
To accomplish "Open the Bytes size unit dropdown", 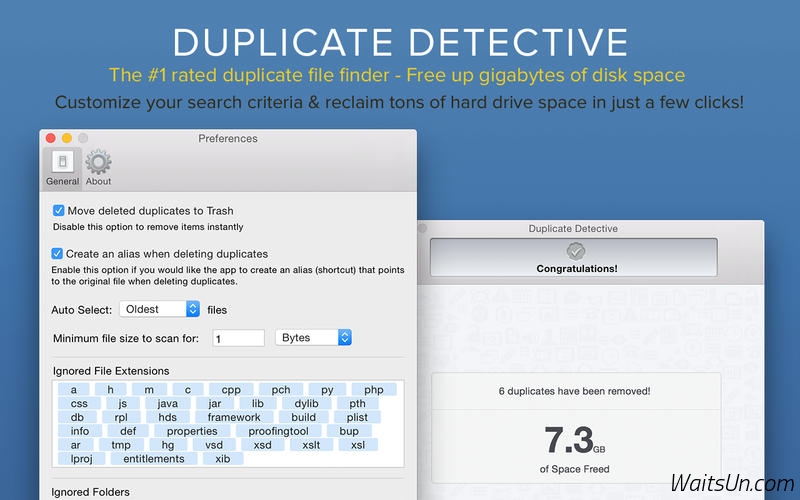I will 313,338.
